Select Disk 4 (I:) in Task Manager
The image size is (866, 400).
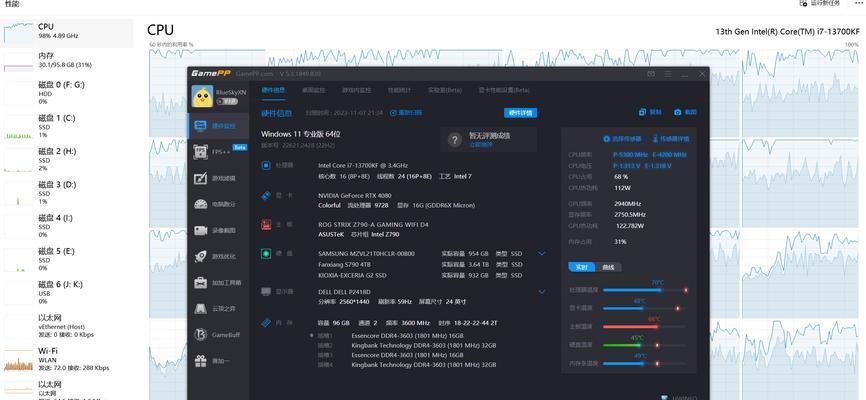pos(67,226)
